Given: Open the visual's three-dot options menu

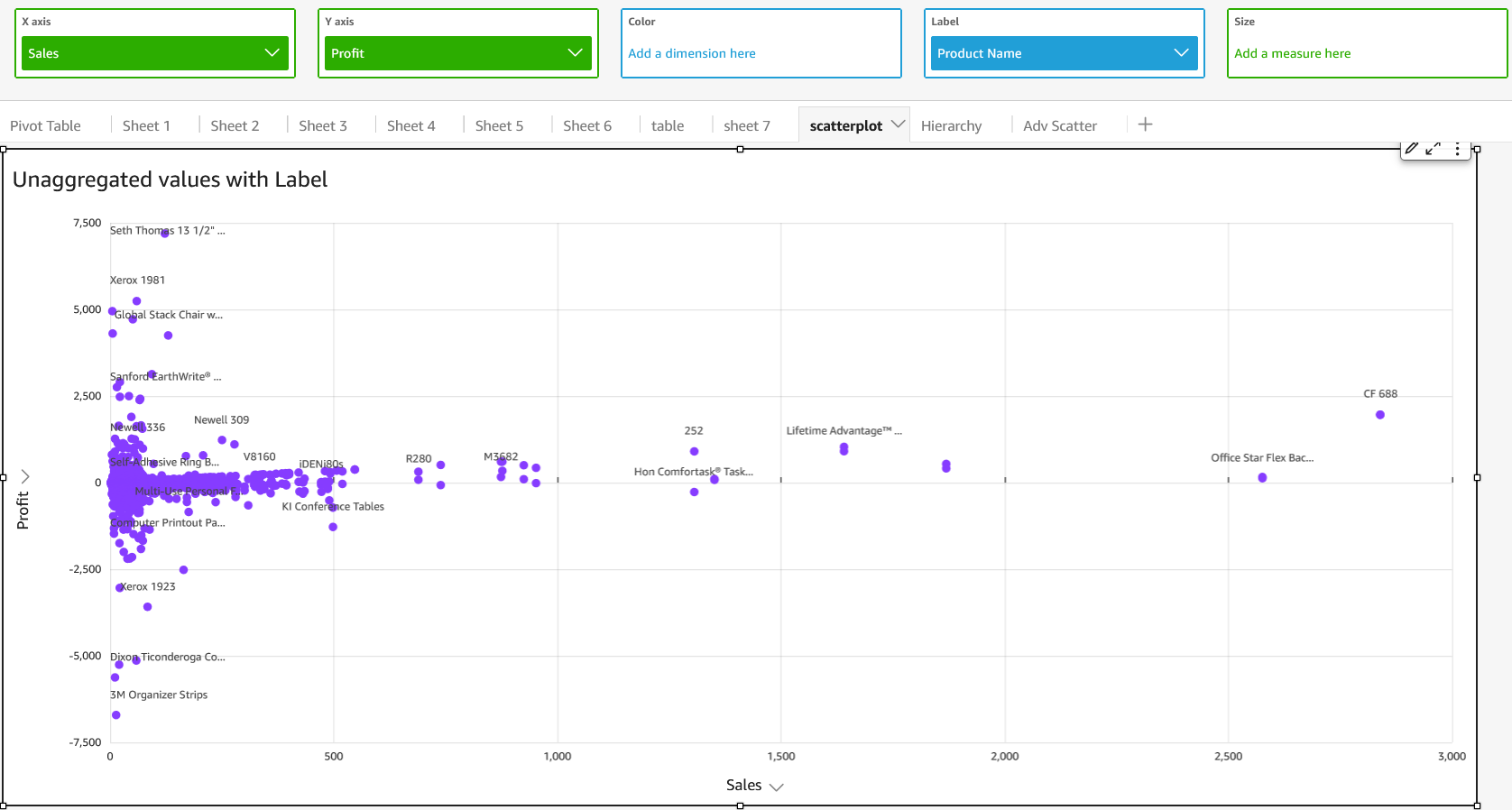Looking at the screenshot, I should pyautogui.click(x=1457, y=149).
